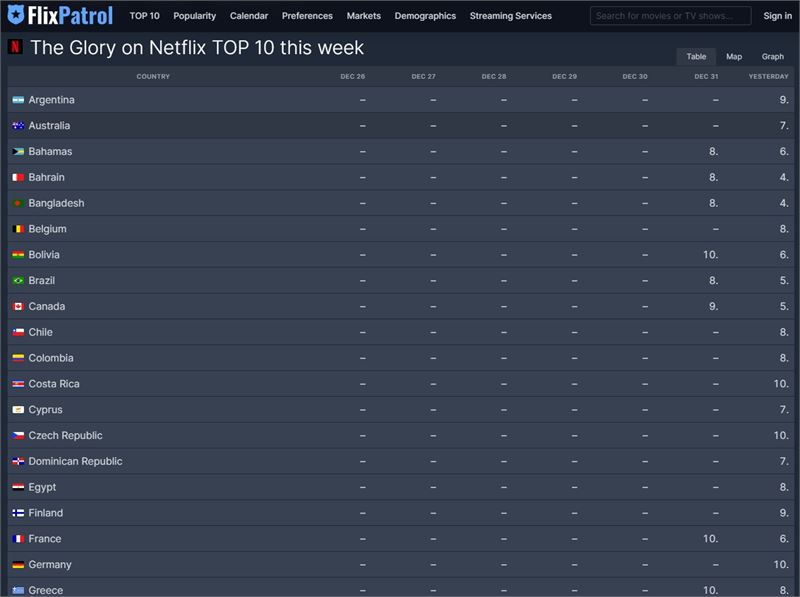Switch to the Map view tab

[x=734, y=57]
